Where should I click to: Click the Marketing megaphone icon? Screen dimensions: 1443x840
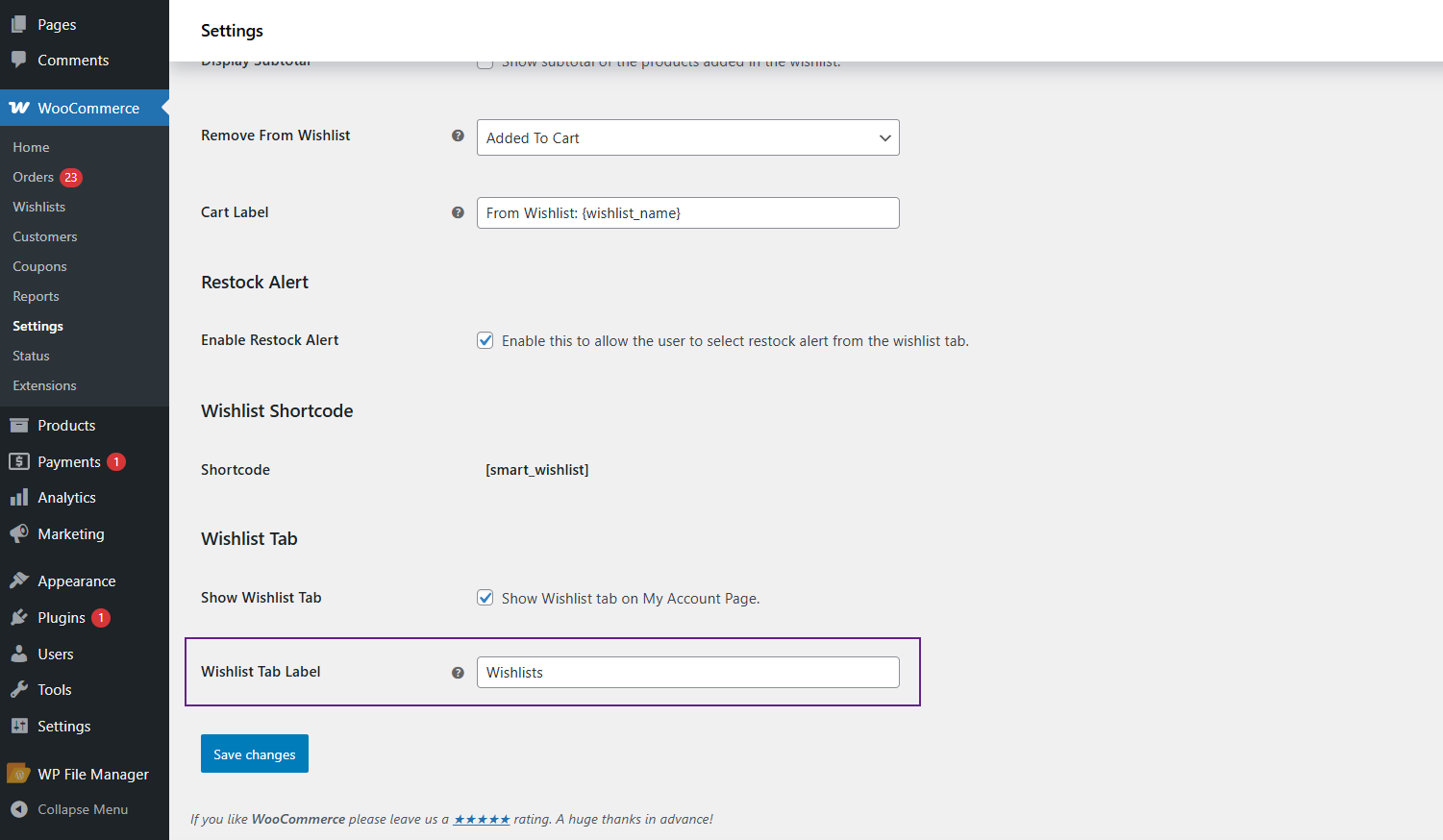point(19,533)
